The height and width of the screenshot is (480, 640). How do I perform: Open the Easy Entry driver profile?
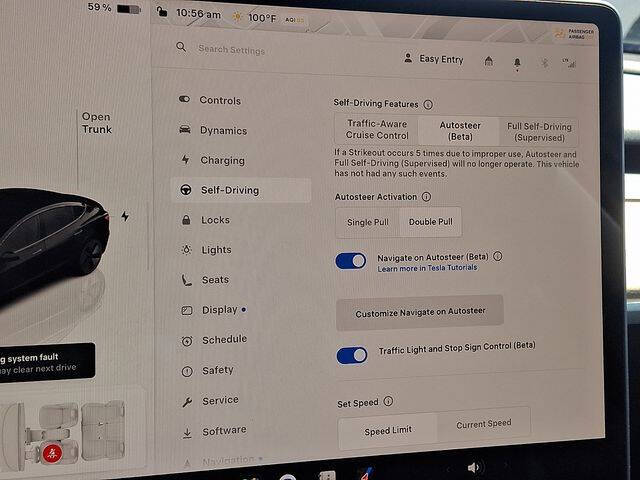433,59
